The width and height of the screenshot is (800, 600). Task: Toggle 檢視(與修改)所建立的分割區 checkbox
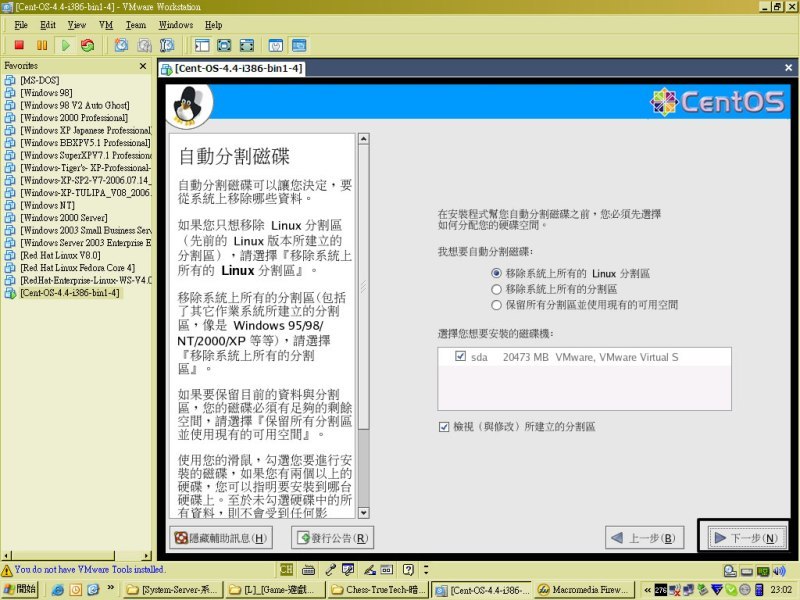(444, 427)
